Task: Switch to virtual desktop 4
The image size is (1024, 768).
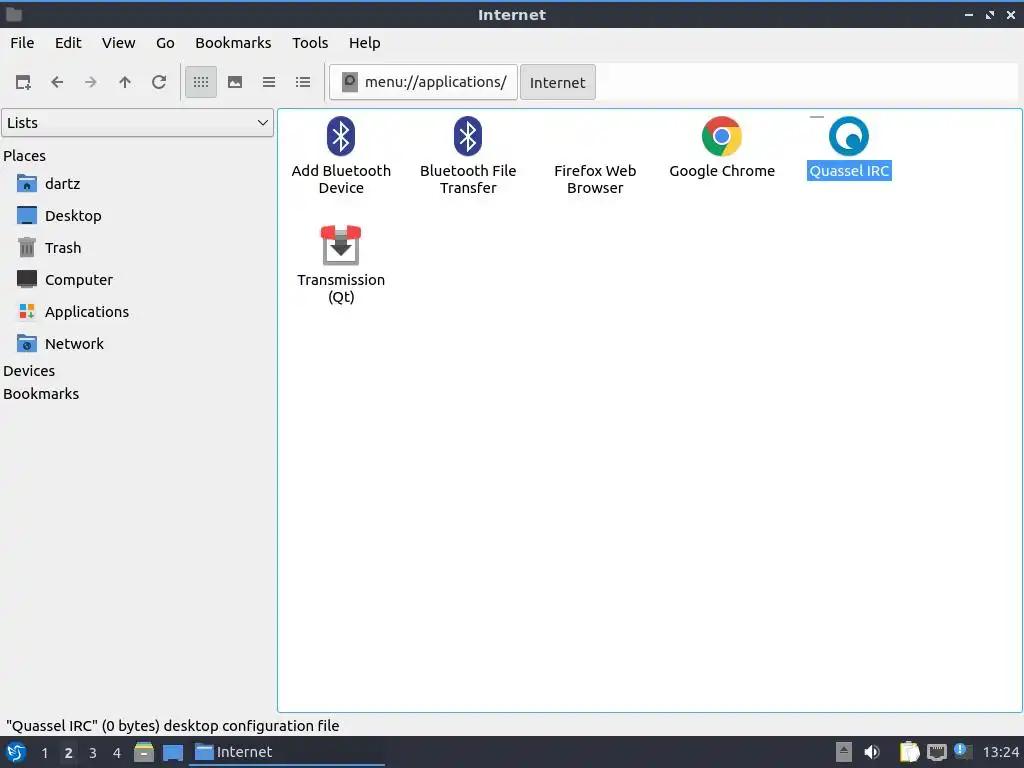Action: (116, 753)
